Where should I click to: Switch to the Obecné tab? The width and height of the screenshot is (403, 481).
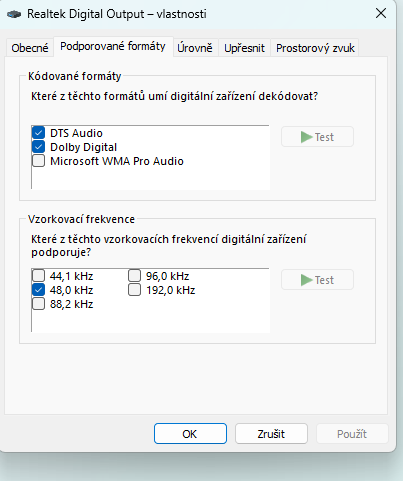(30, 48)
